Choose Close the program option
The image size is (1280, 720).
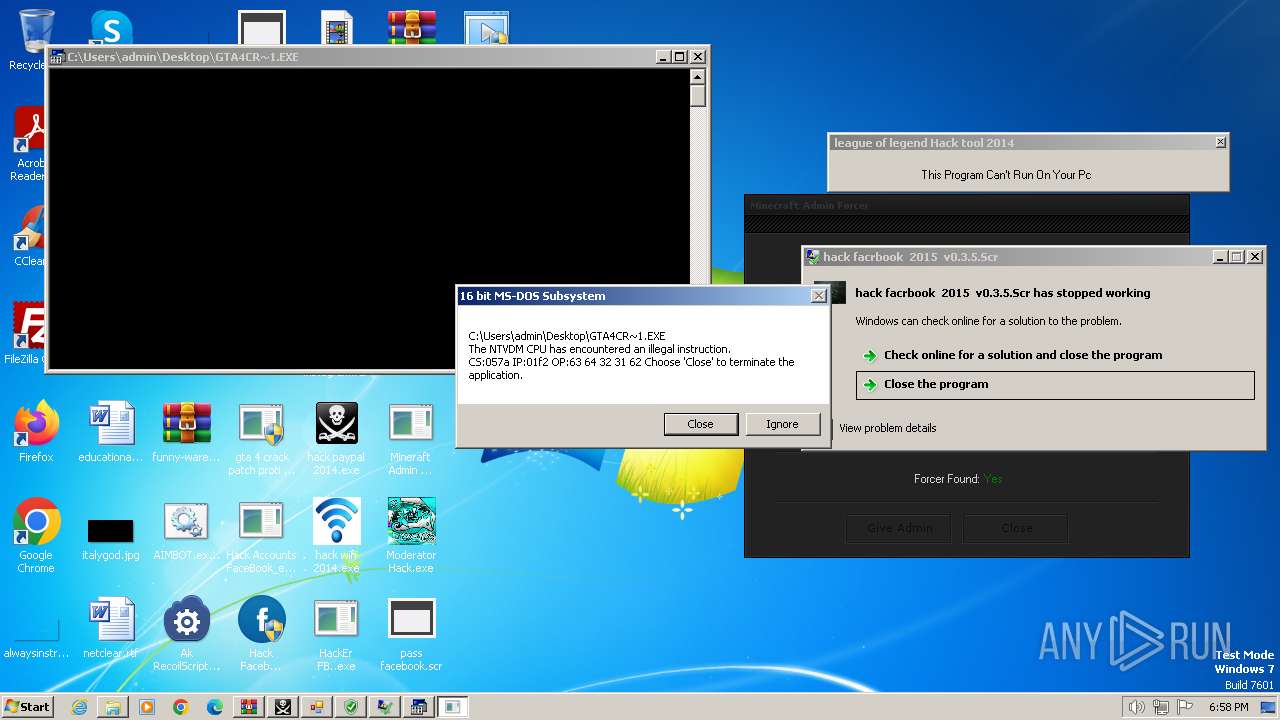pyautogui.click(x=1056, y=384)
